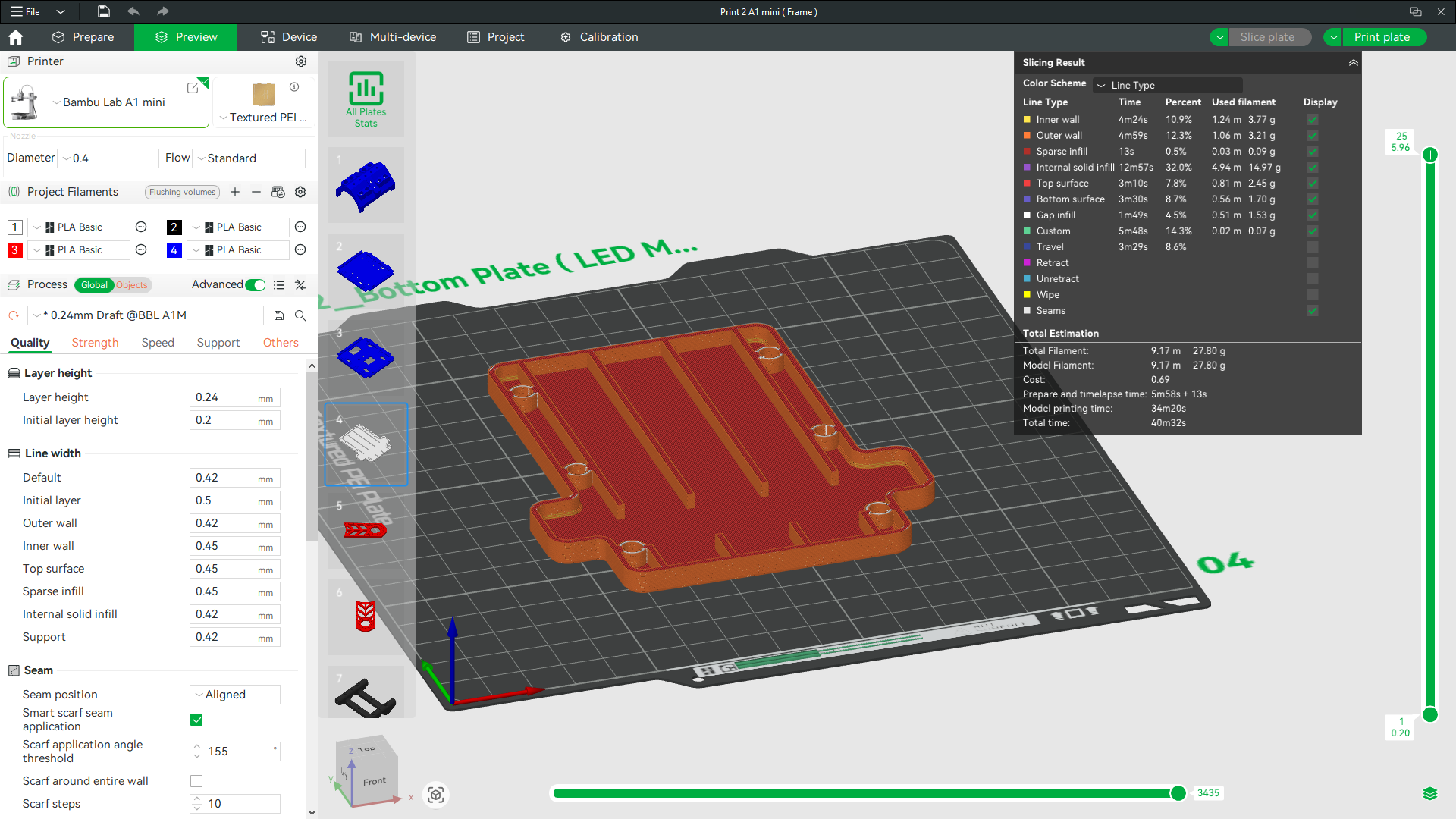The height and width of the screenshot is (819, 1456).
Task: Add a filament with the plus icon
Action: [x=235, y=192]
